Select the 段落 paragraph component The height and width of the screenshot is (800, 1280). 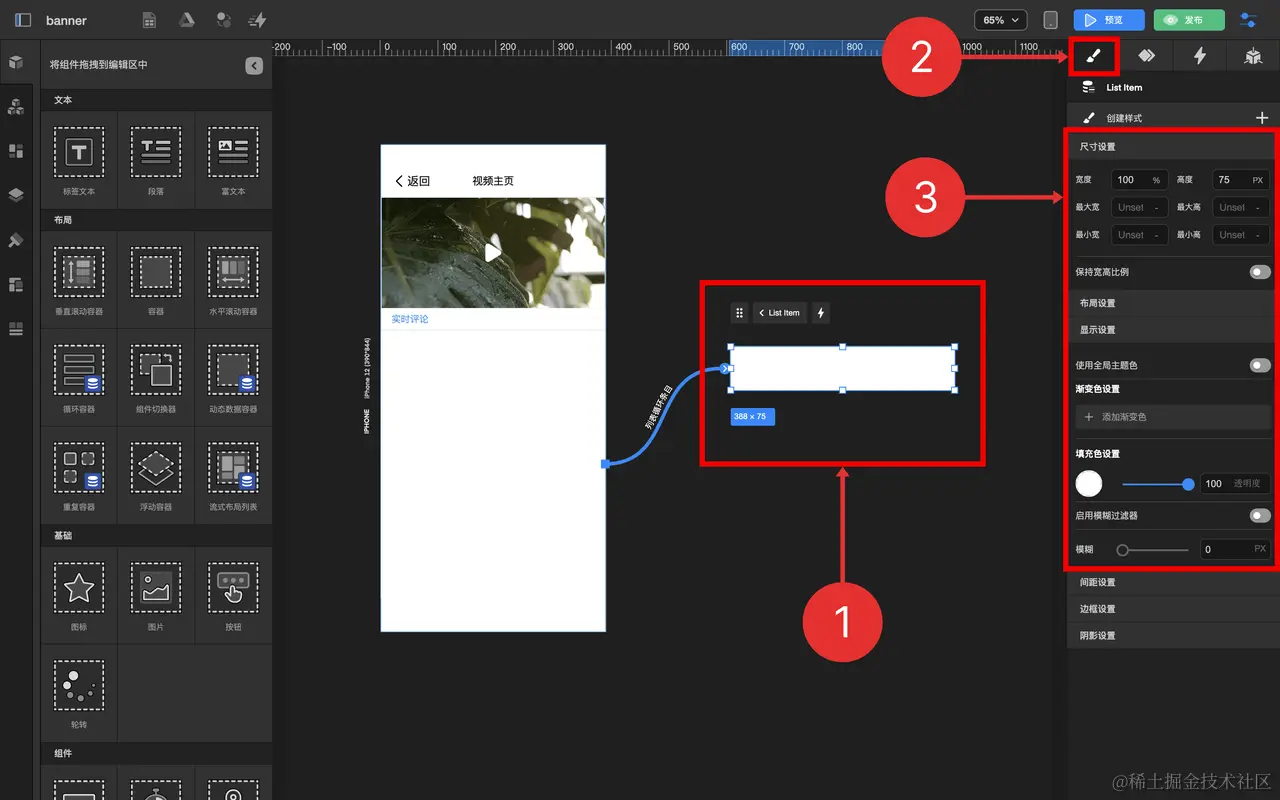(x=156, y=159)
